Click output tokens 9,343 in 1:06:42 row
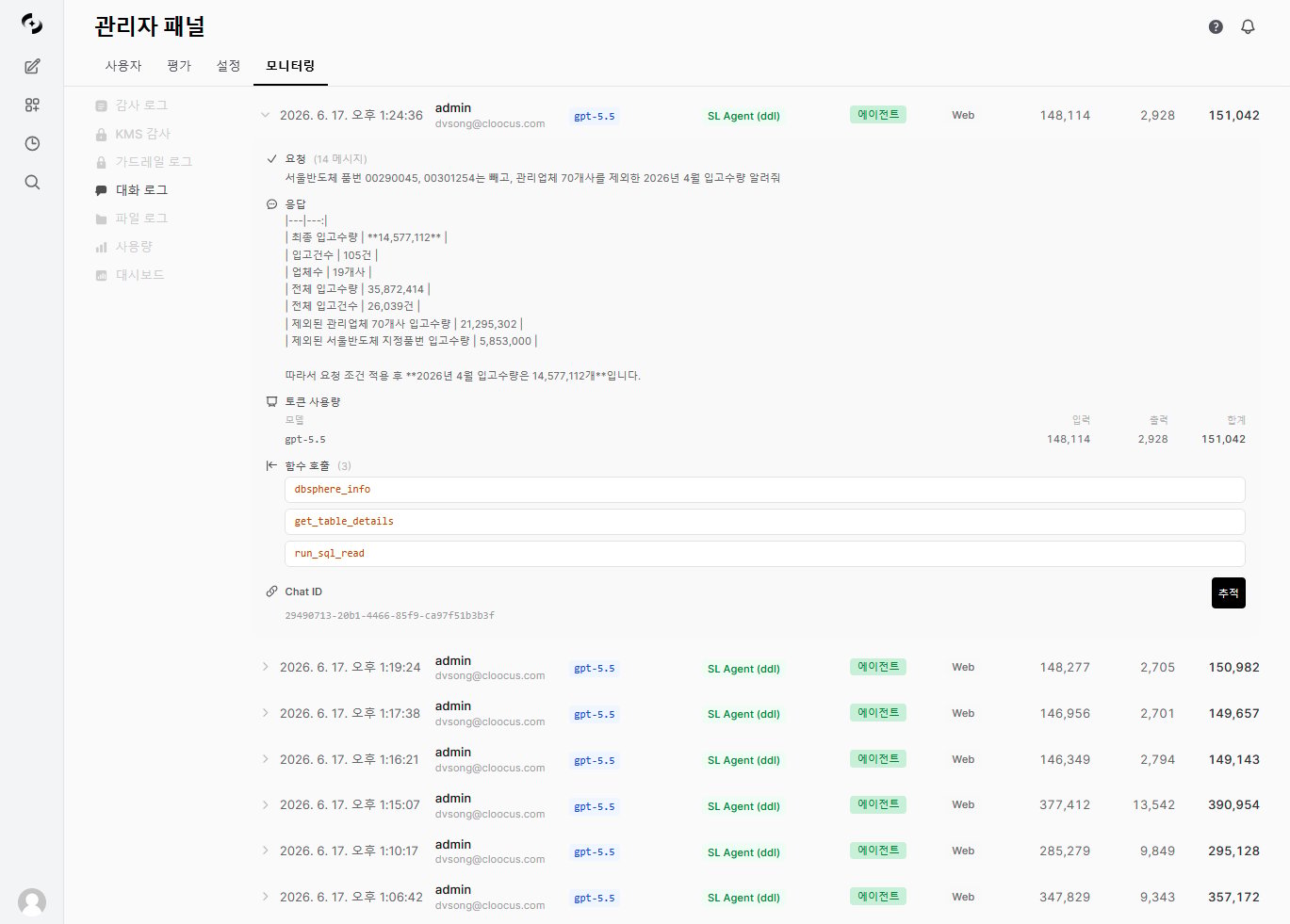The width and height of the screenshot is (1290, 924). tap(1157, 898)
